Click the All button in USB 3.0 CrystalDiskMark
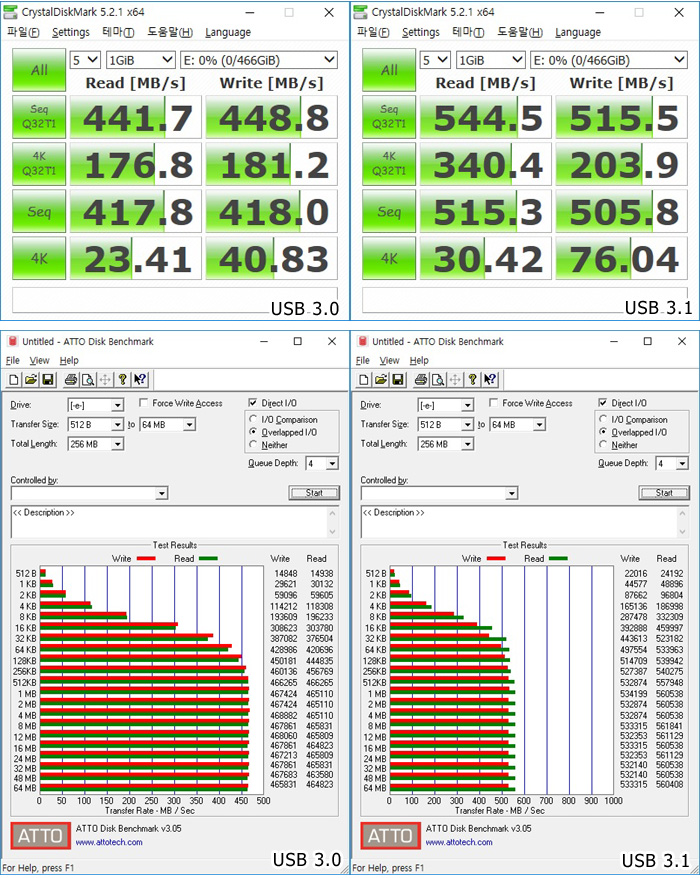The image size is (700, 878). (39, 70)
